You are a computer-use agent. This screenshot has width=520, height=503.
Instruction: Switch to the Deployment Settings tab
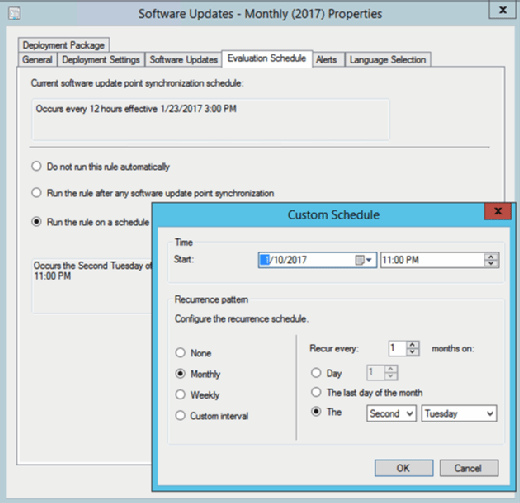101,60
